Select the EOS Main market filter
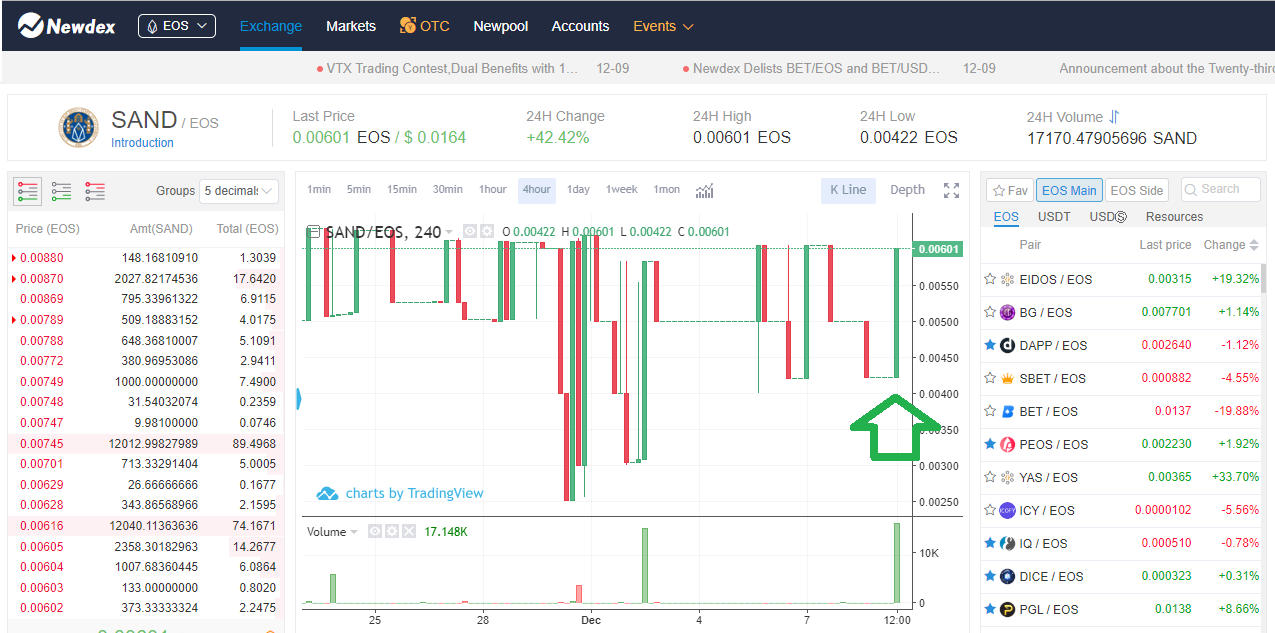 (x=1069, y=190)
